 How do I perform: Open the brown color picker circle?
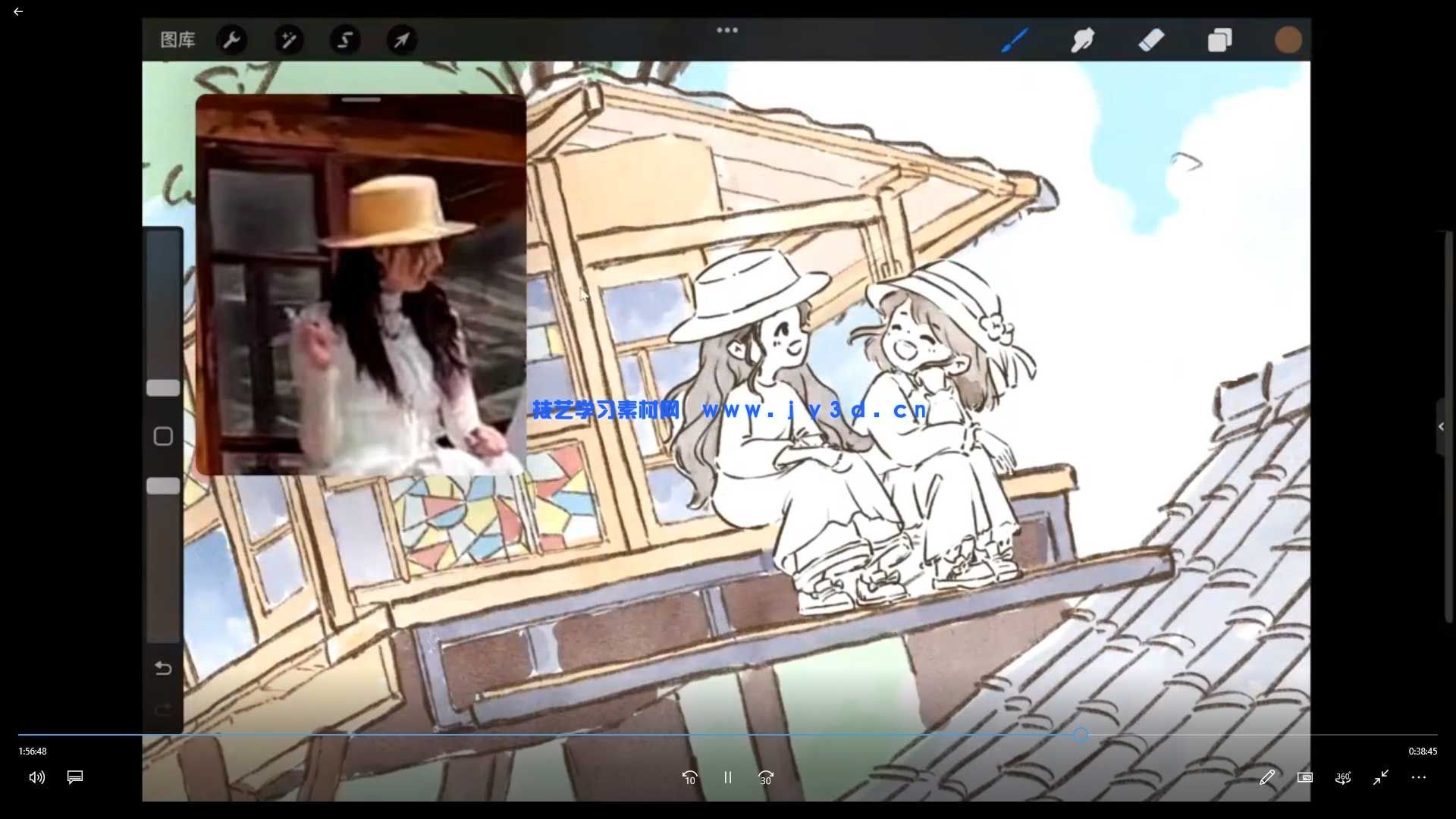(x=1288, y=39)
